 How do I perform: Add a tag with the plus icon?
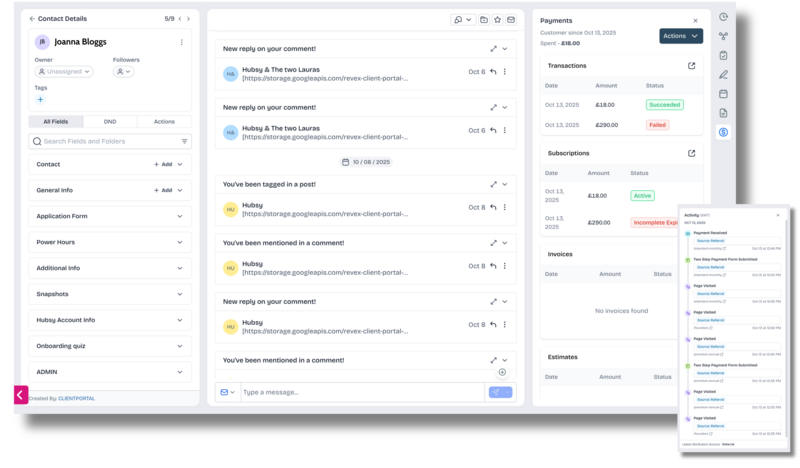click(x=40, y=100)
